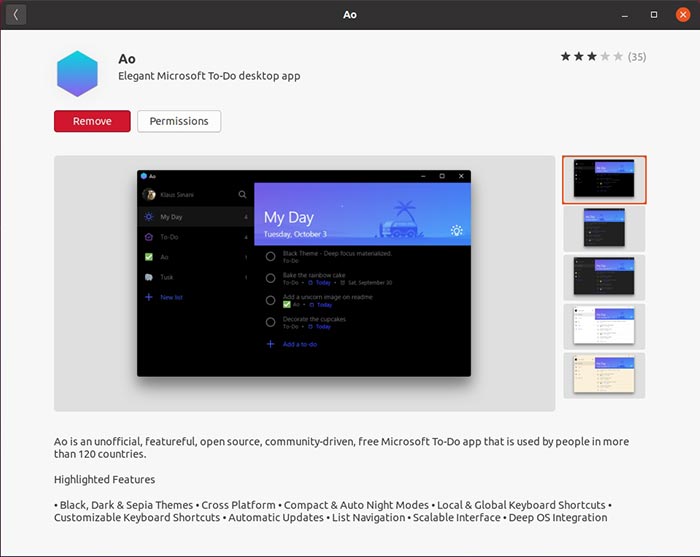The image size is (700, 557).
Task: Maximize the Ubuntu Software window
Action: click(654, 14)
